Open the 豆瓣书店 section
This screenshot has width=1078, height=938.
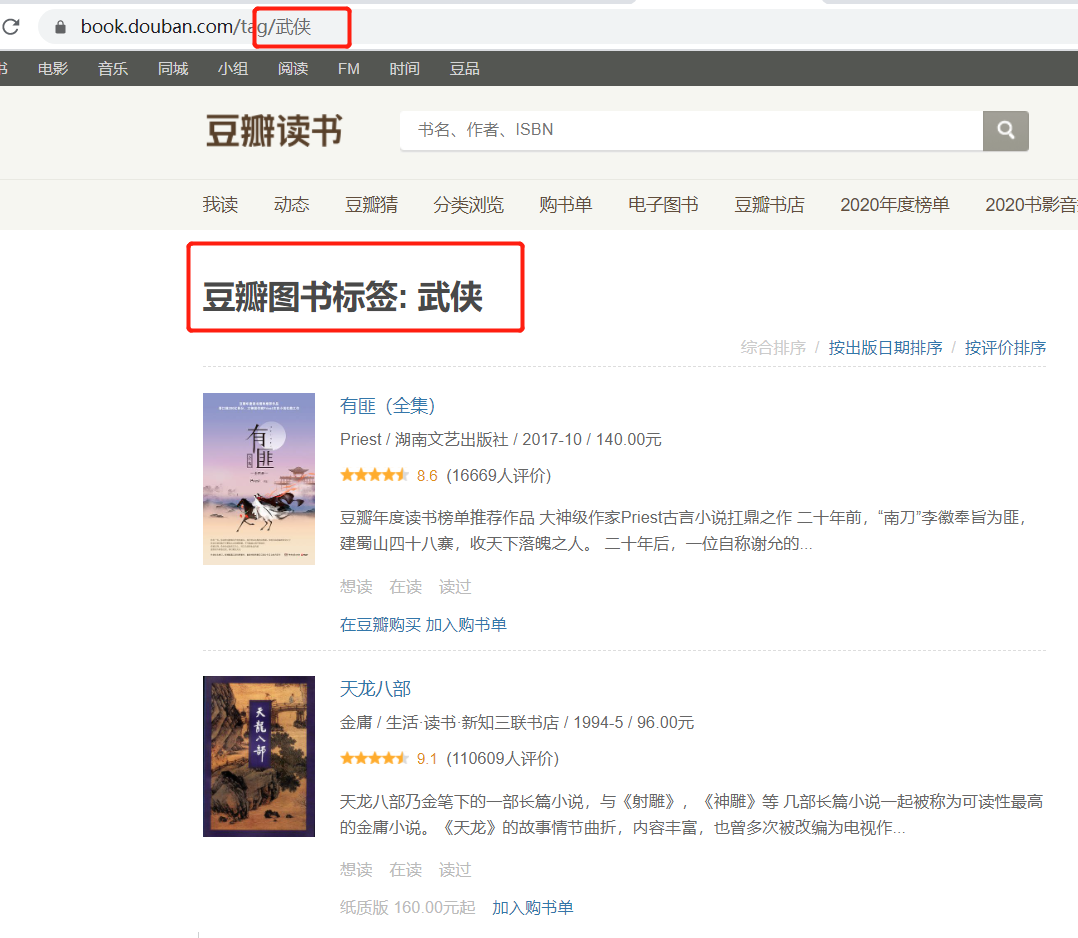769,205
